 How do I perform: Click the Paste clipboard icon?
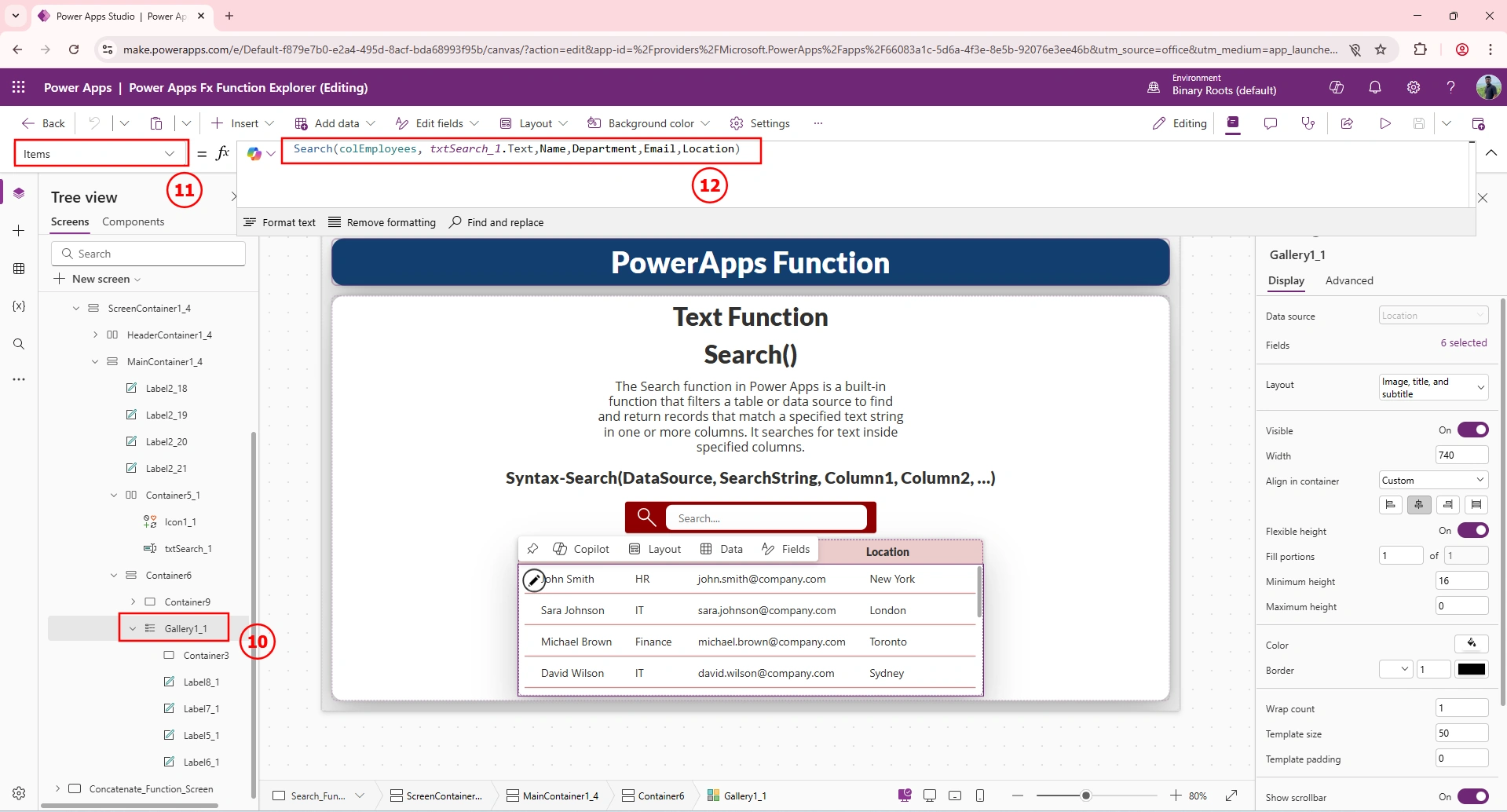click(x=156, y=123)
